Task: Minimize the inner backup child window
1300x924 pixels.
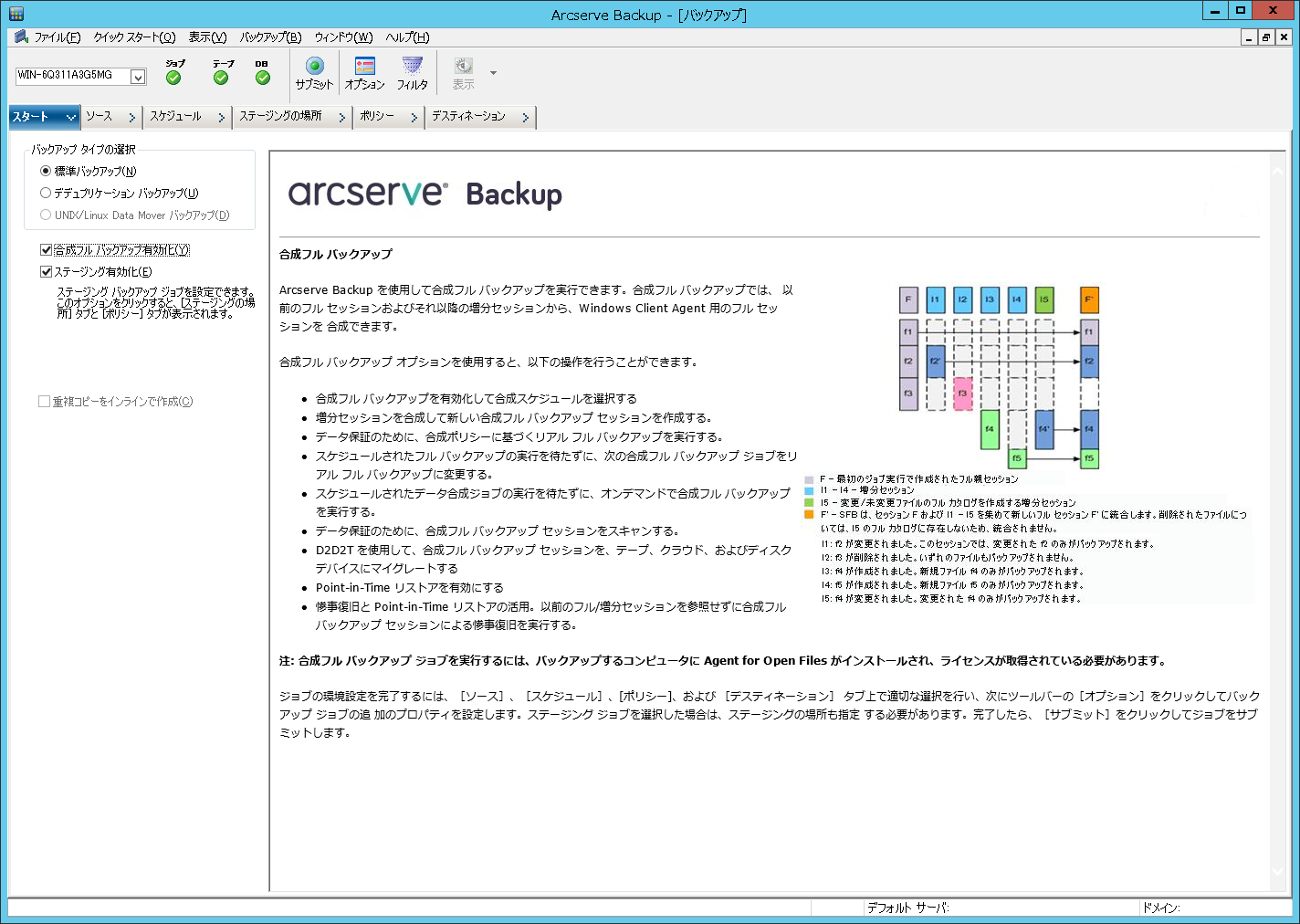Action: pos(1249,37)
